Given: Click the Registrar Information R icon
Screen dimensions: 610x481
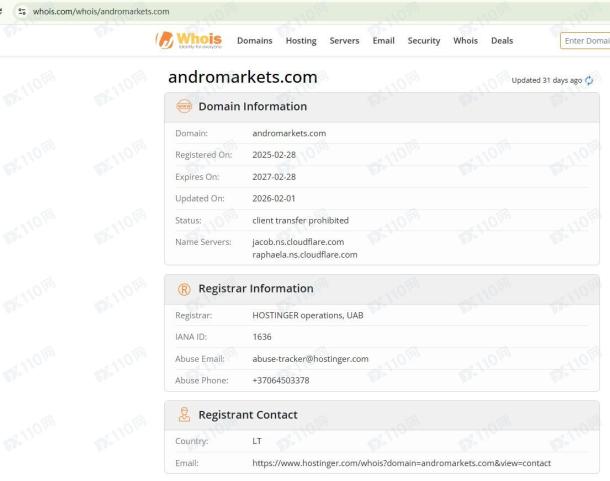Looking at the screenshot, I should pyautogui.click(x=184, y=289).
